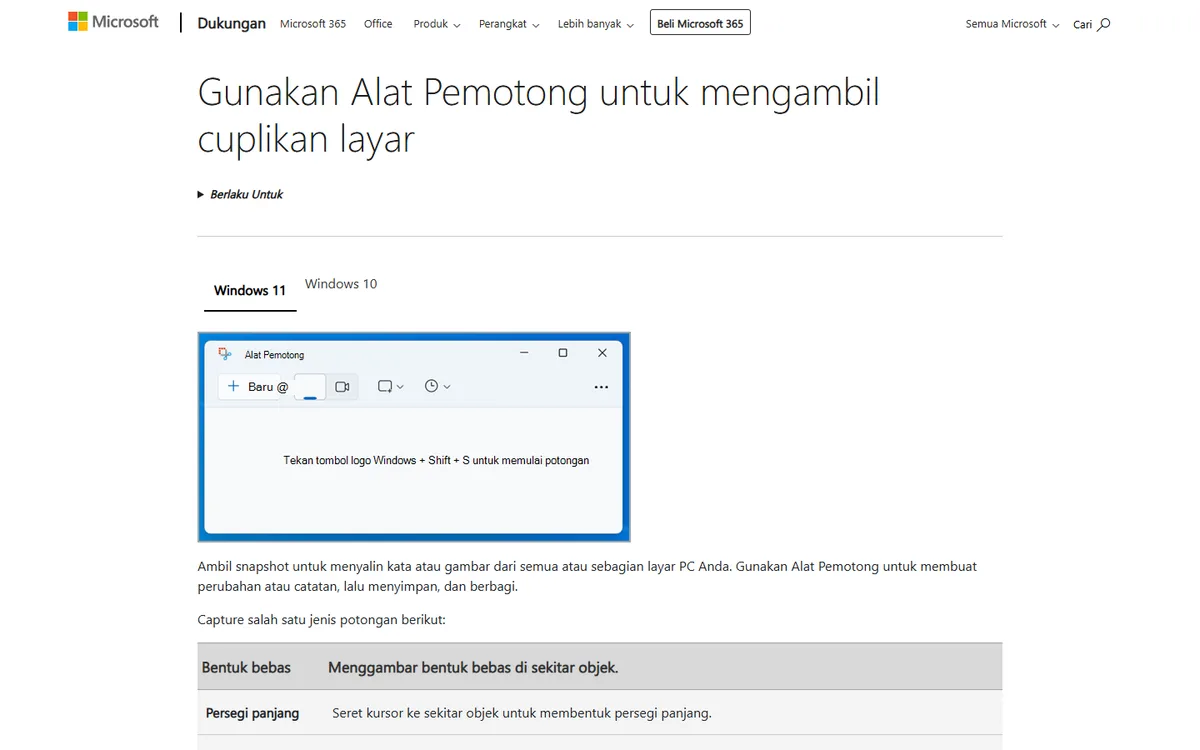Click the 'Persegi panjang' table cell
Image resolution: width=1200 pixels, height=750 pixels.
[253, 713]
